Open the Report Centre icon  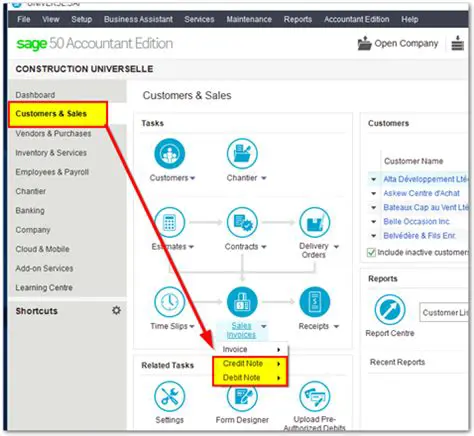390,310
